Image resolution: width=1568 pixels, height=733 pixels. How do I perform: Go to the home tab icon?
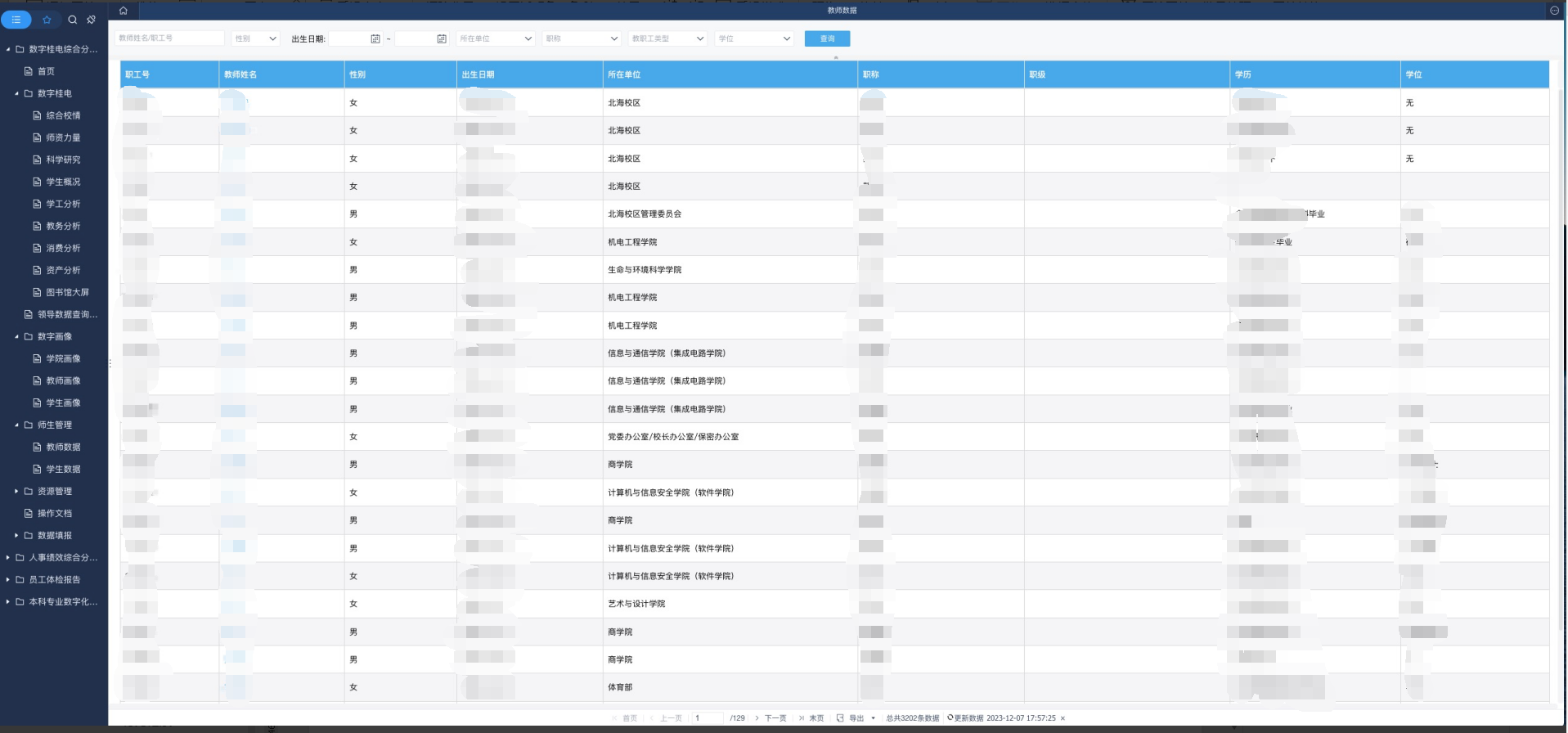pyautogui.click(x=124, y=11)
